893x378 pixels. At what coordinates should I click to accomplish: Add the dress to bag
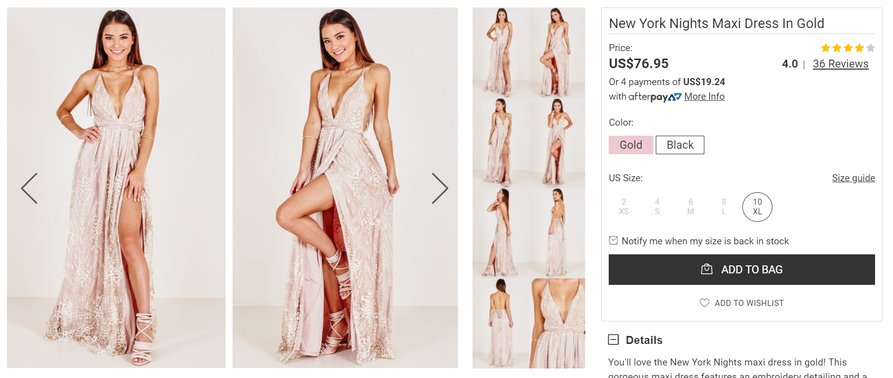pos(742,269)
